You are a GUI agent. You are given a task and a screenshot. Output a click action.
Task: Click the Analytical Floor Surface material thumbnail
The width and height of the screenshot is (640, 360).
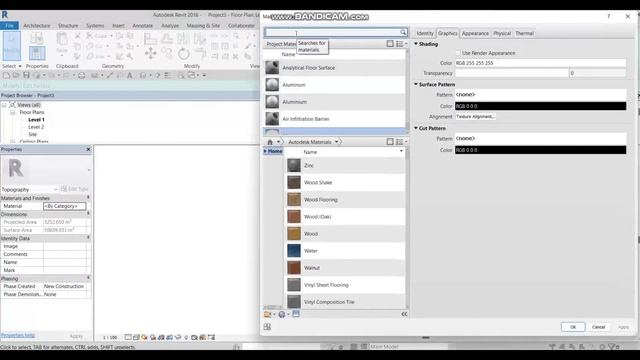272,68
